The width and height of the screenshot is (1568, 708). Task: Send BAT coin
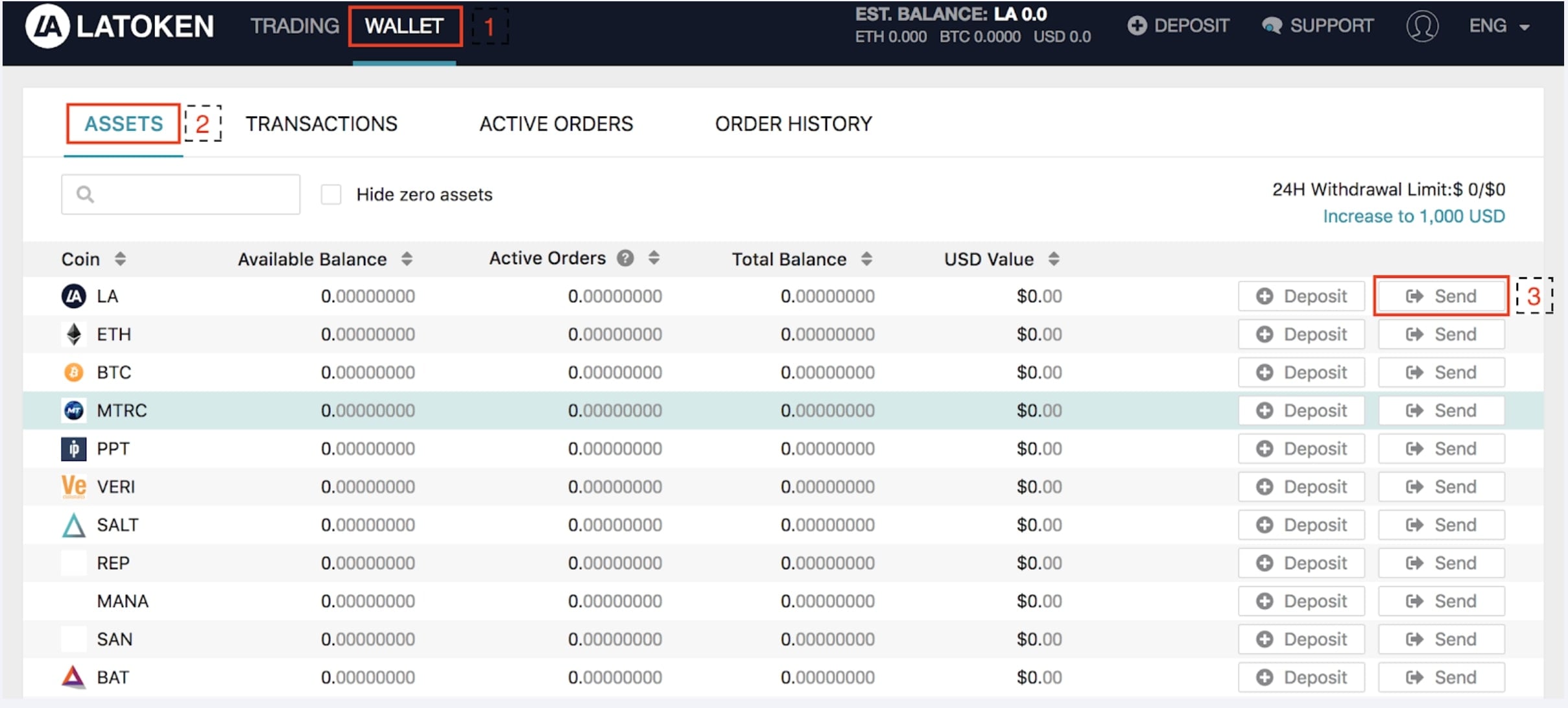click(x=1441, y=678)
